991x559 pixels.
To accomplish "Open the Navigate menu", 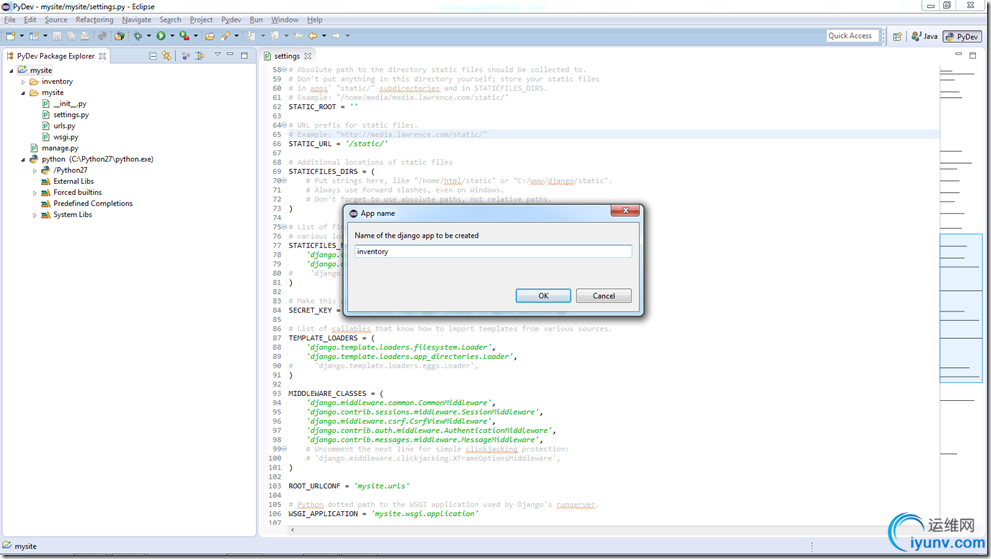I will [x=137, y=20].
